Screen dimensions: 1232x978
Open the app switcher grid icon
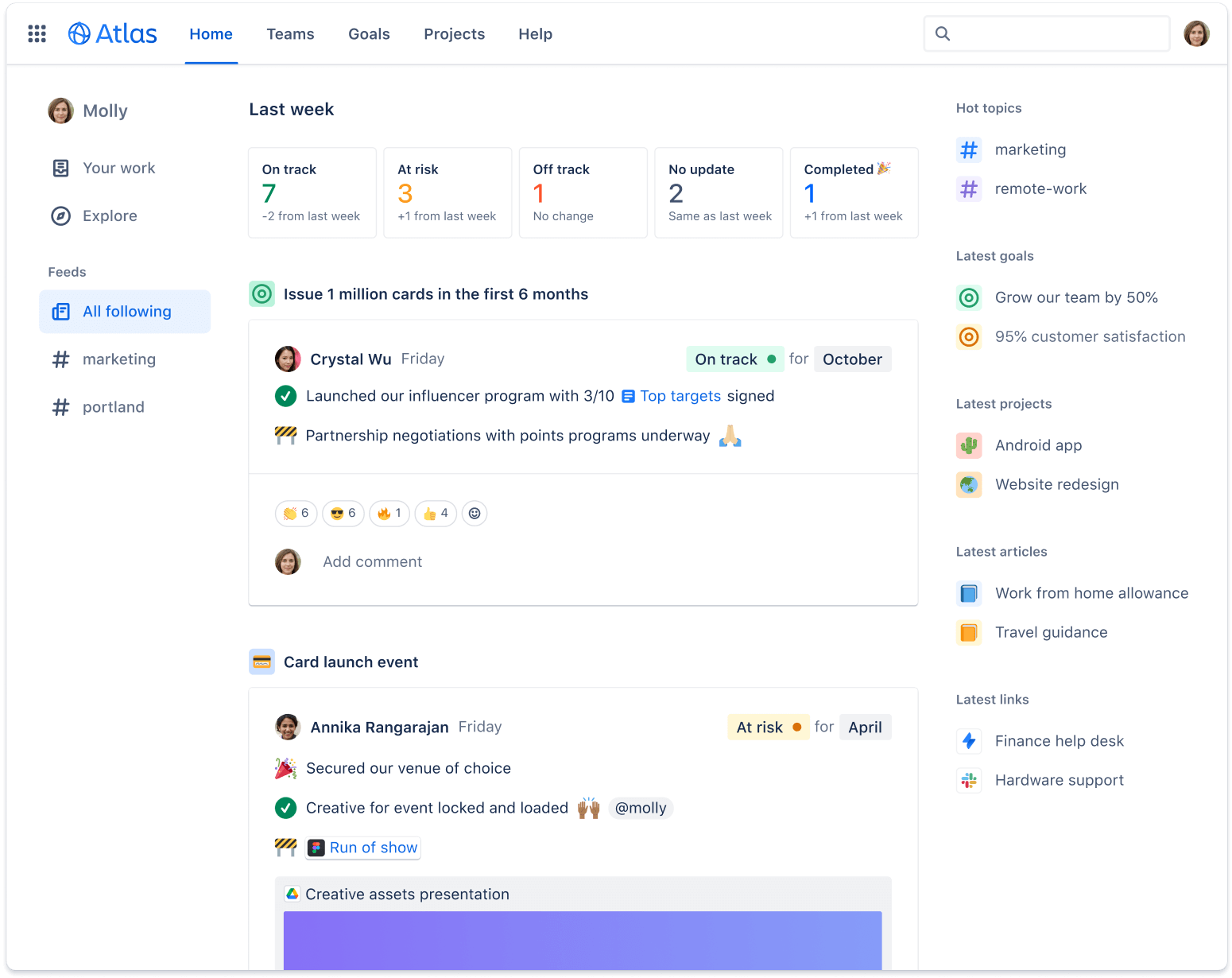coord(37,33)
